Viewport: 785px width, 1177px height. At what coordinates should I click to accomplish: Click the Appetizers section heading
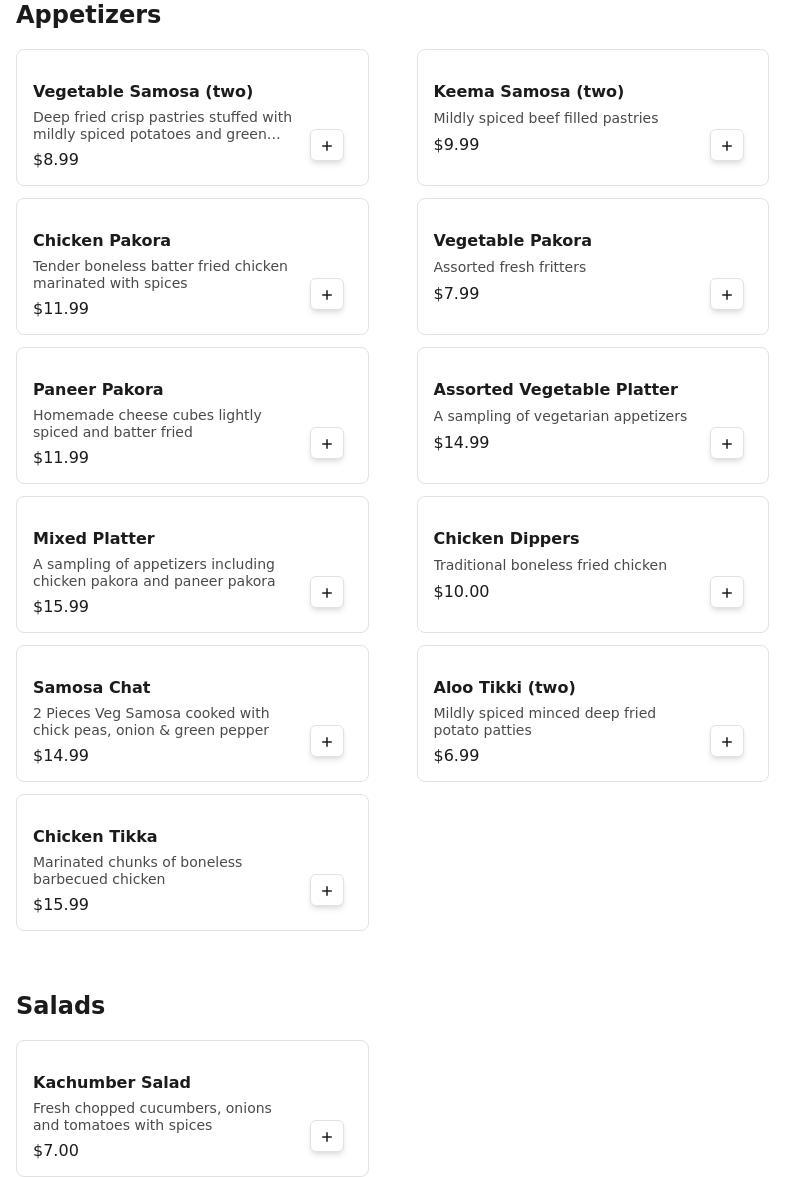click(88, 15)
